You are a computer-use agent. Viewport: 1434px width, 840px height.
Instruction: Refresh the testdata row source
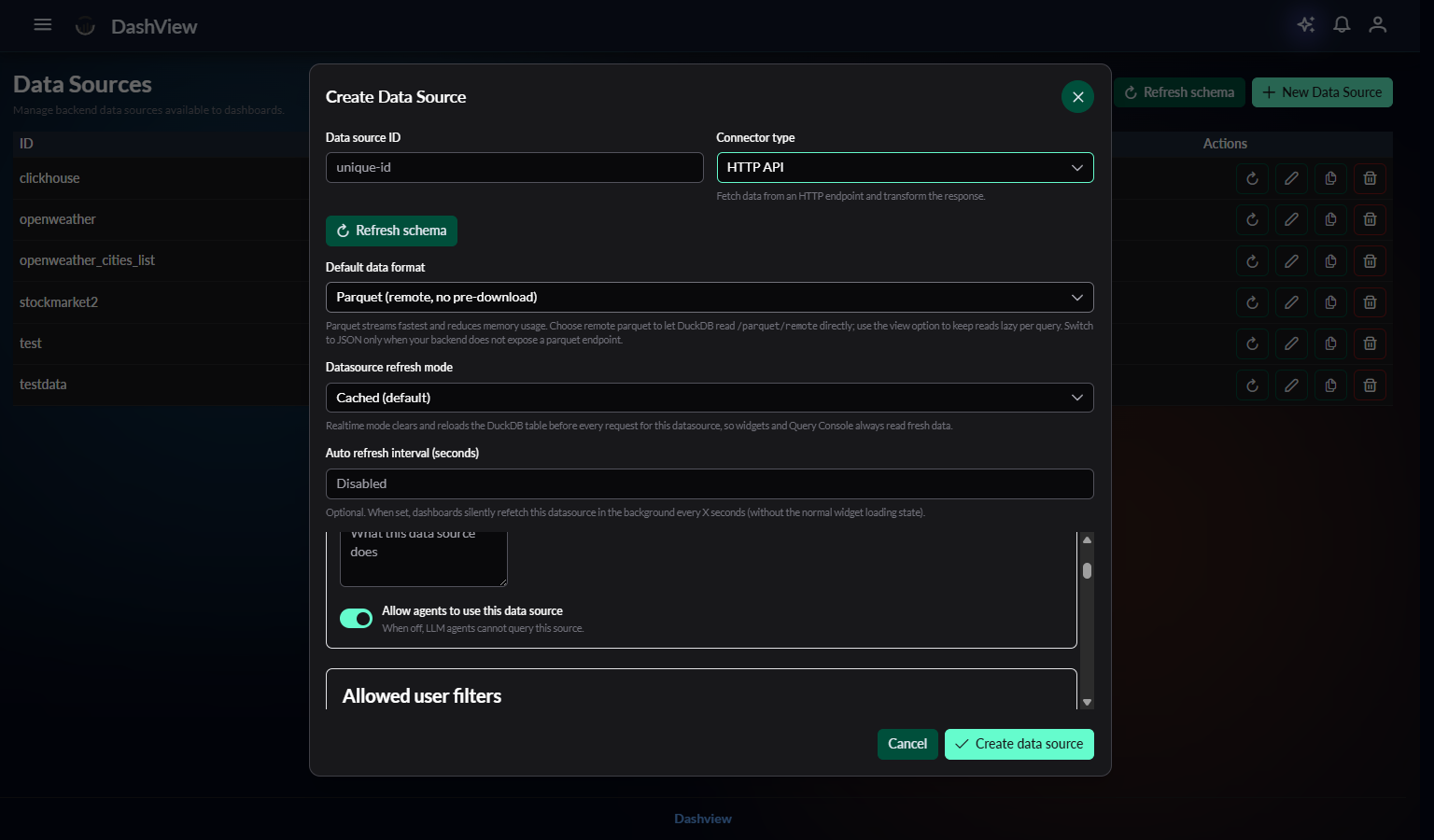tap(1252, 385)
